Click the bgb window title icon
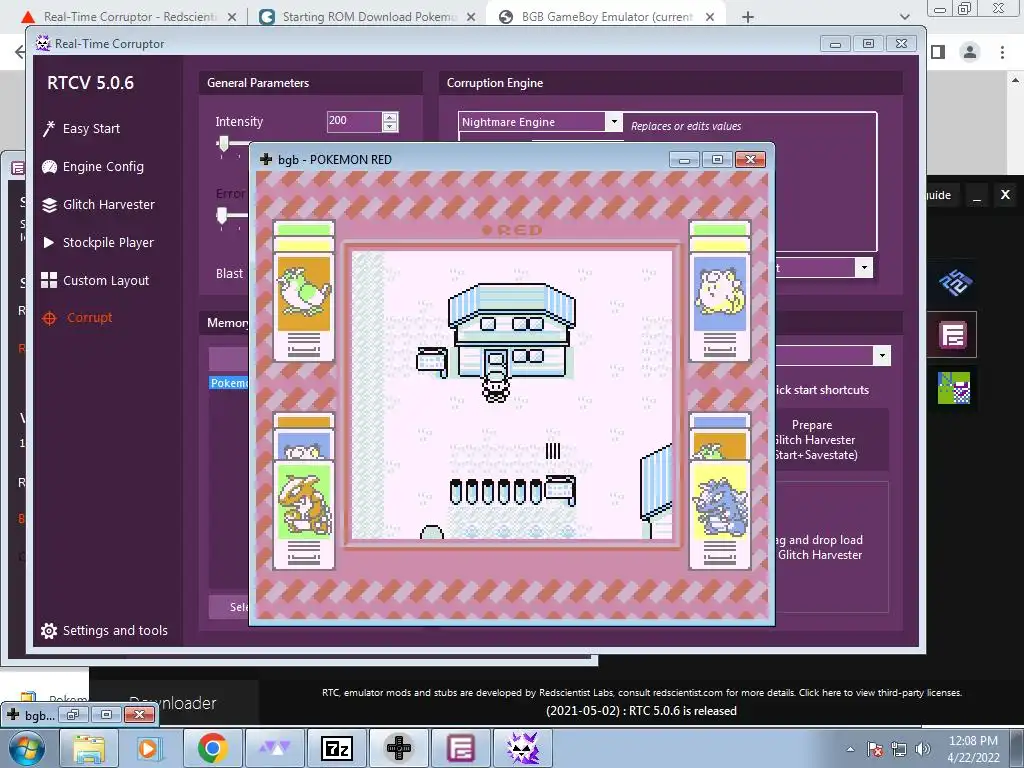1024x768 pixels. (x=266, y=159)
